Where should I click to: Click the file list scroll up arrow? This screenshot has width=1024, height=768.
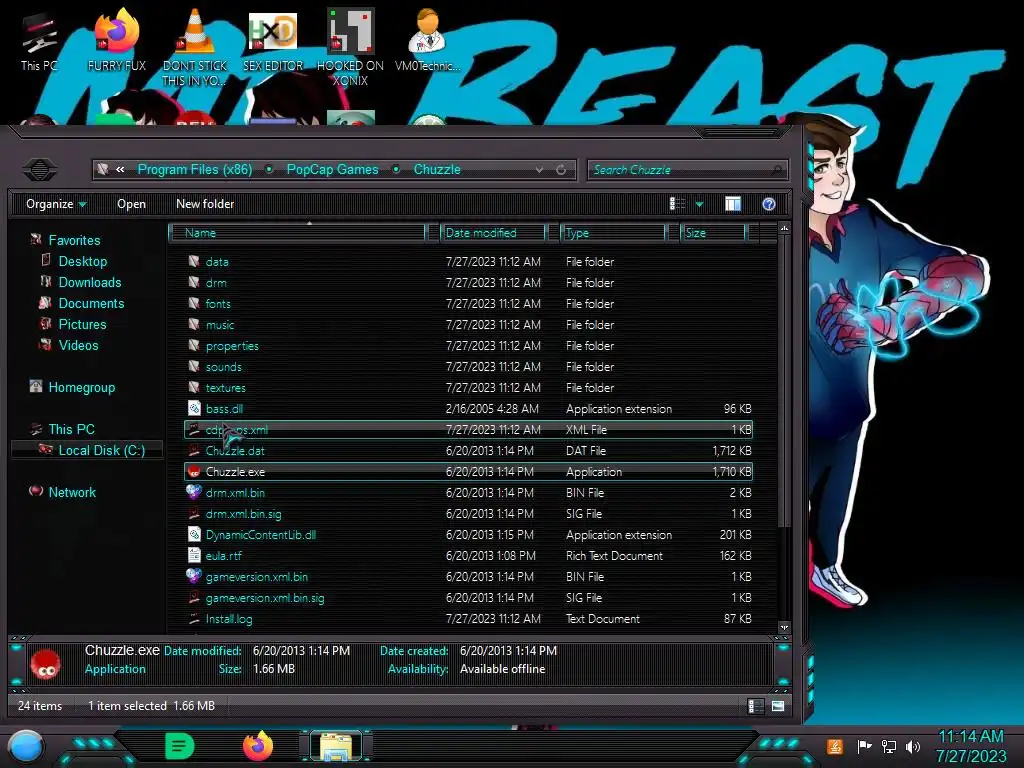(784, 229)
